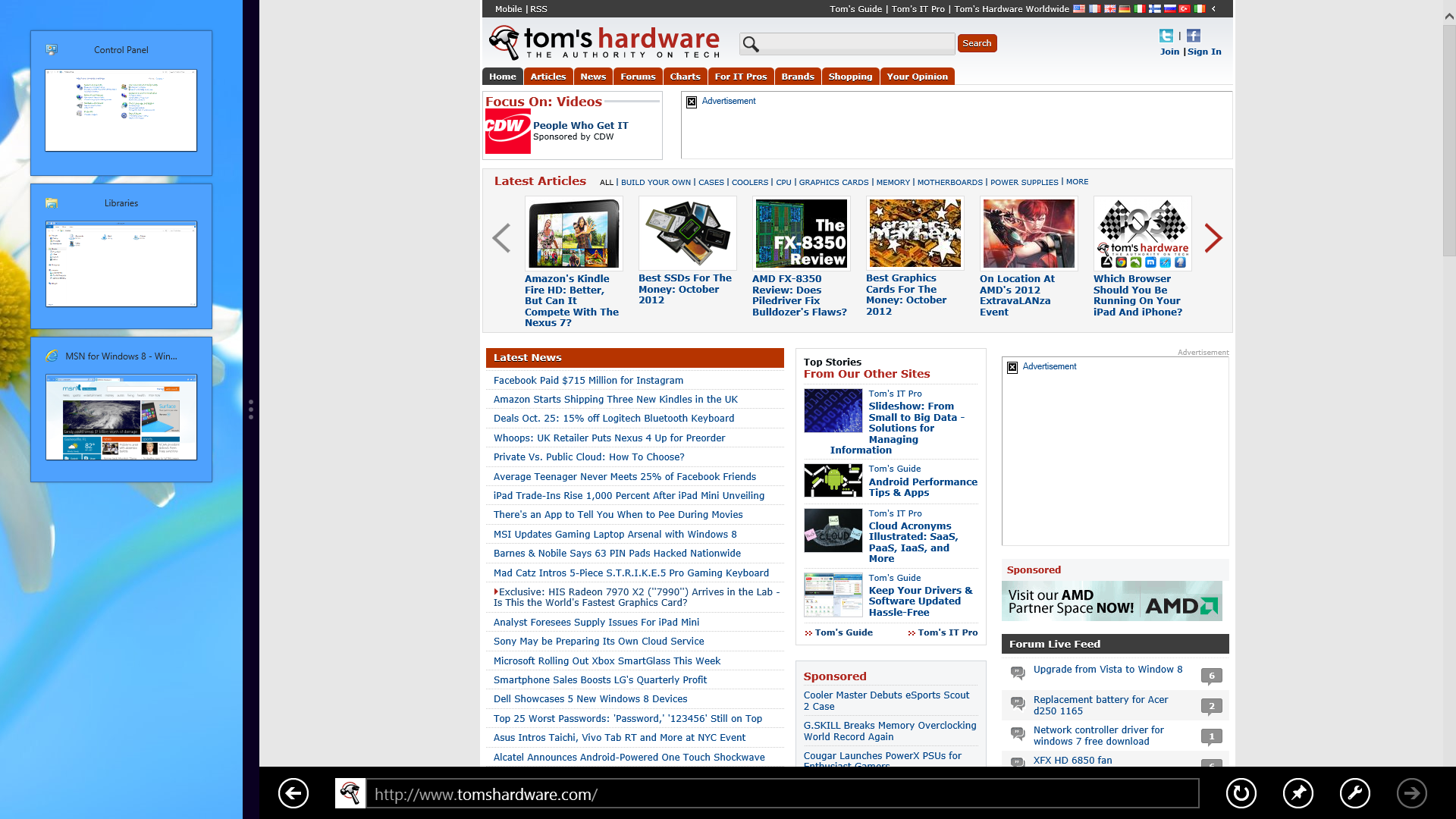Click the refresh page icon
This screenshot has width=1456, height=819.
coord(1241,793)
